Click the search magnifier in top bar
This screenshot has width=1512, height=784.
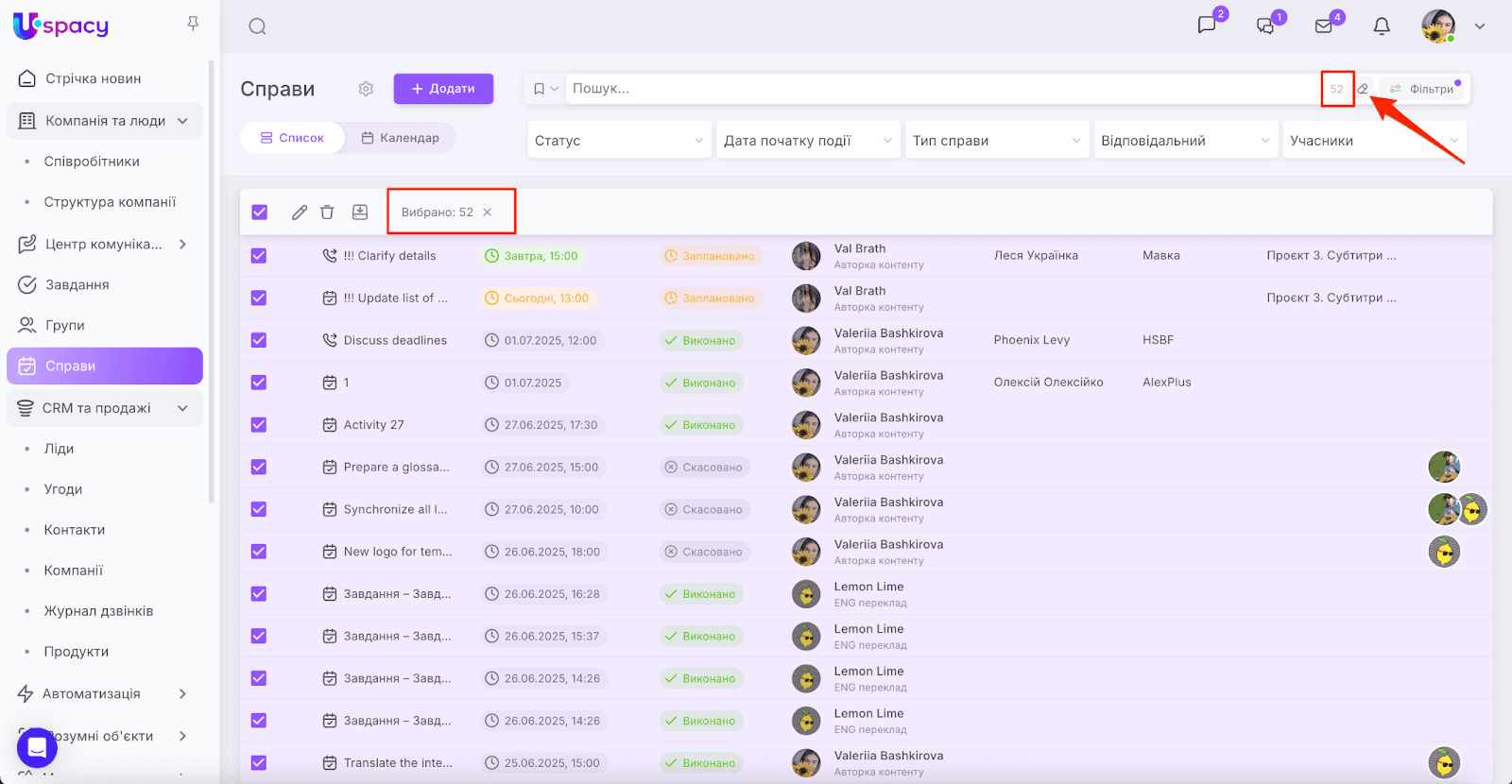(257, 26)
